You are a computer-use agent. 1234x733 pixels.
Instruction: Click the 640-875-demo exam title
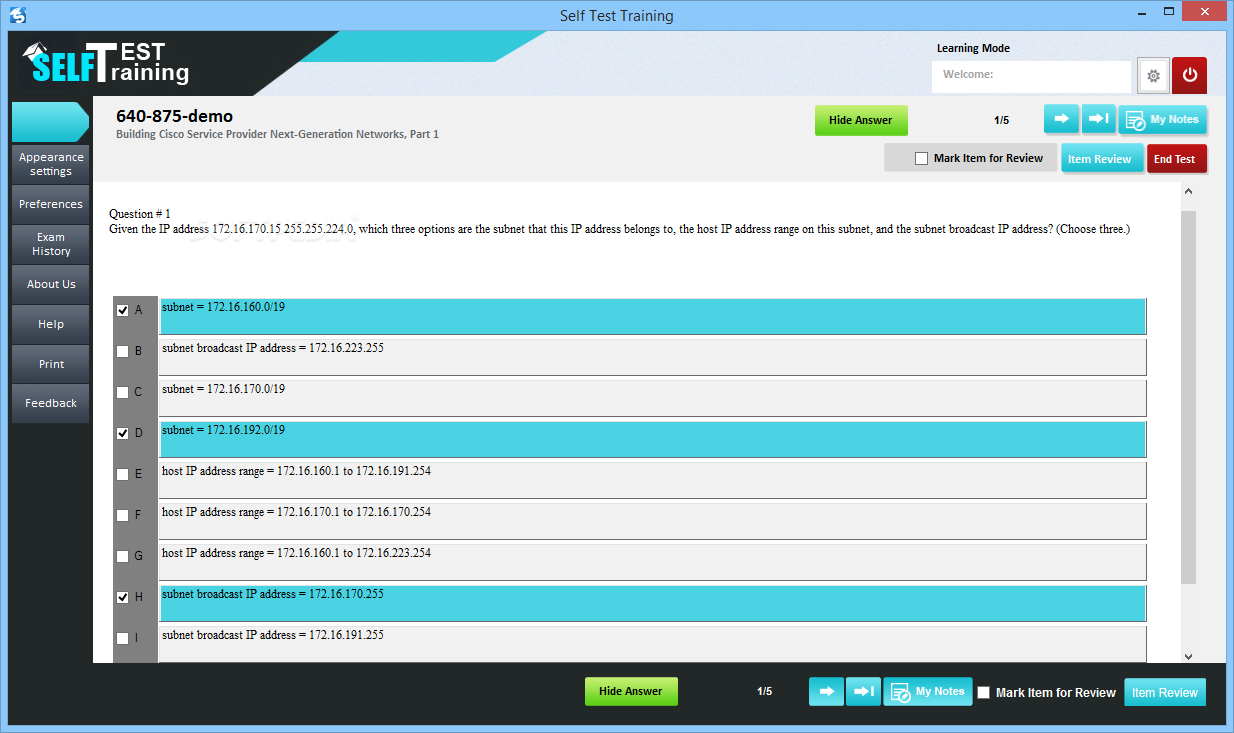(174, 116)
